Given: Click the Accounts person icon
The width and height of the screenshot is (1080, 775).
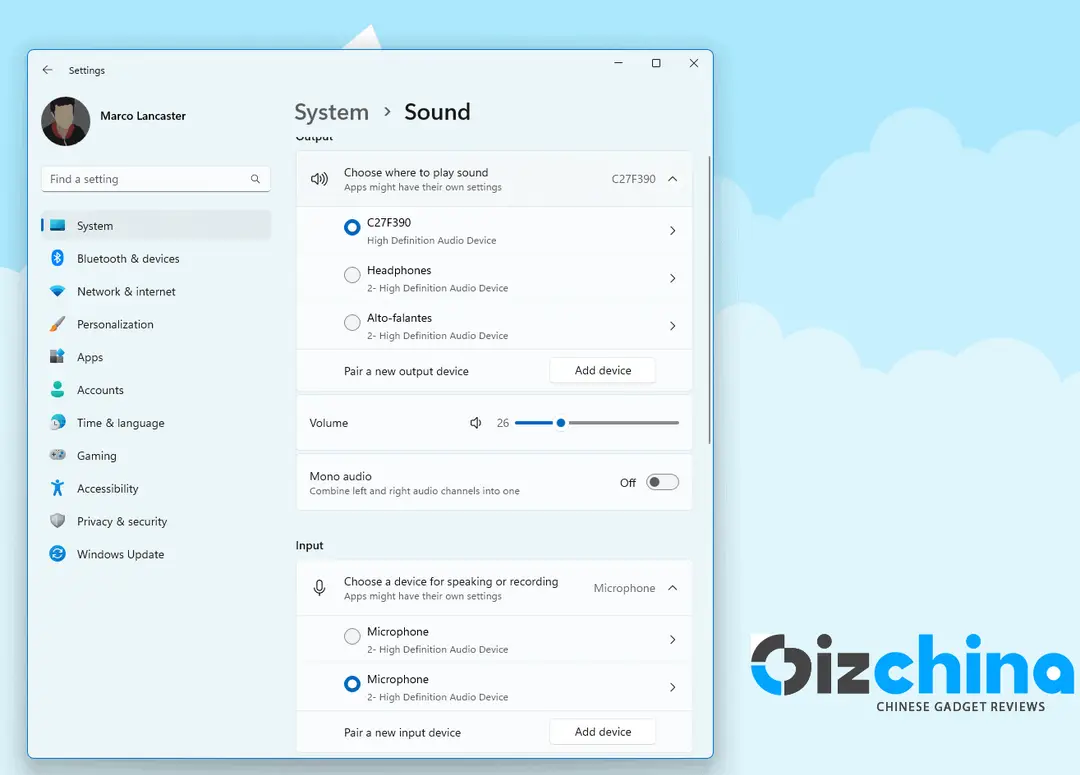Looking at the screenshot, I should [x=58, y=389].
